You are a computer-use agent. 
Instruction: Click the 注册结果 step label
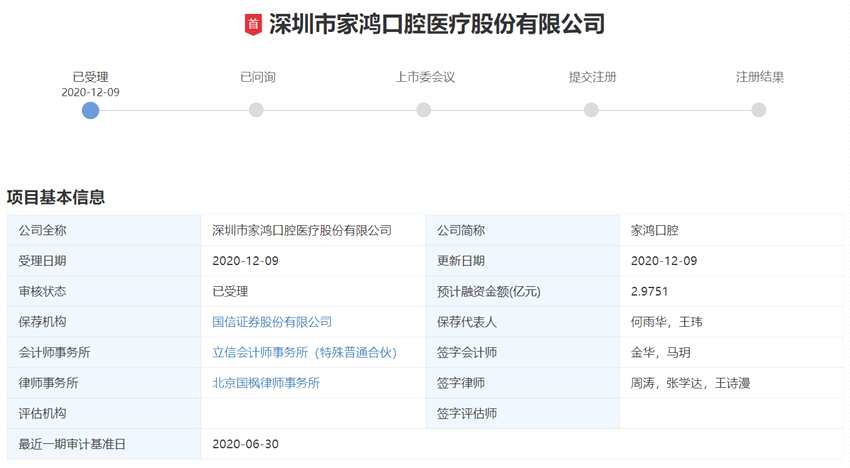[760, 77]
